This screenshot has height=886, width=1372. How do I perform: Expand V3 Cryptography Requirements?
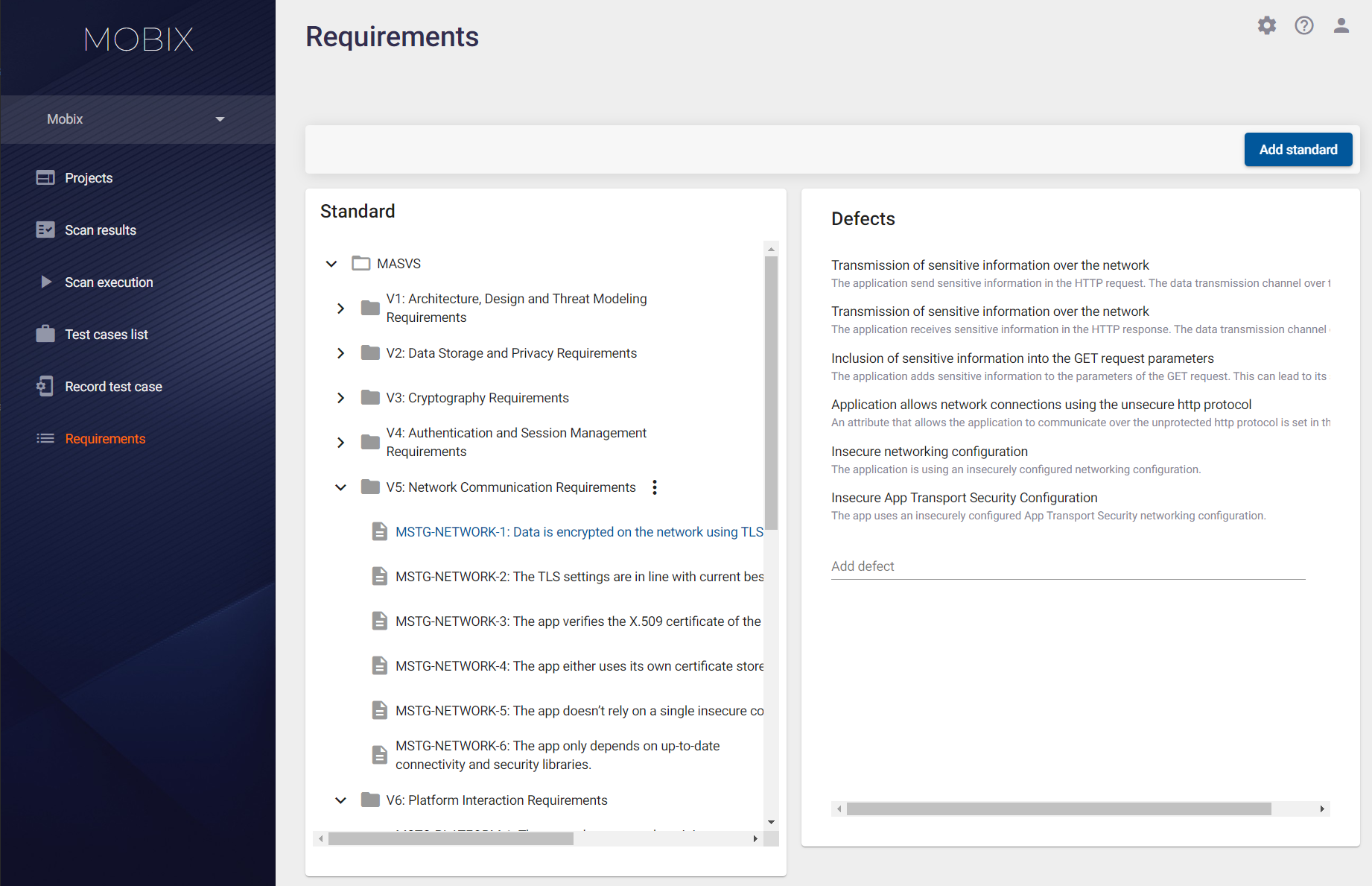click(340, 397)
